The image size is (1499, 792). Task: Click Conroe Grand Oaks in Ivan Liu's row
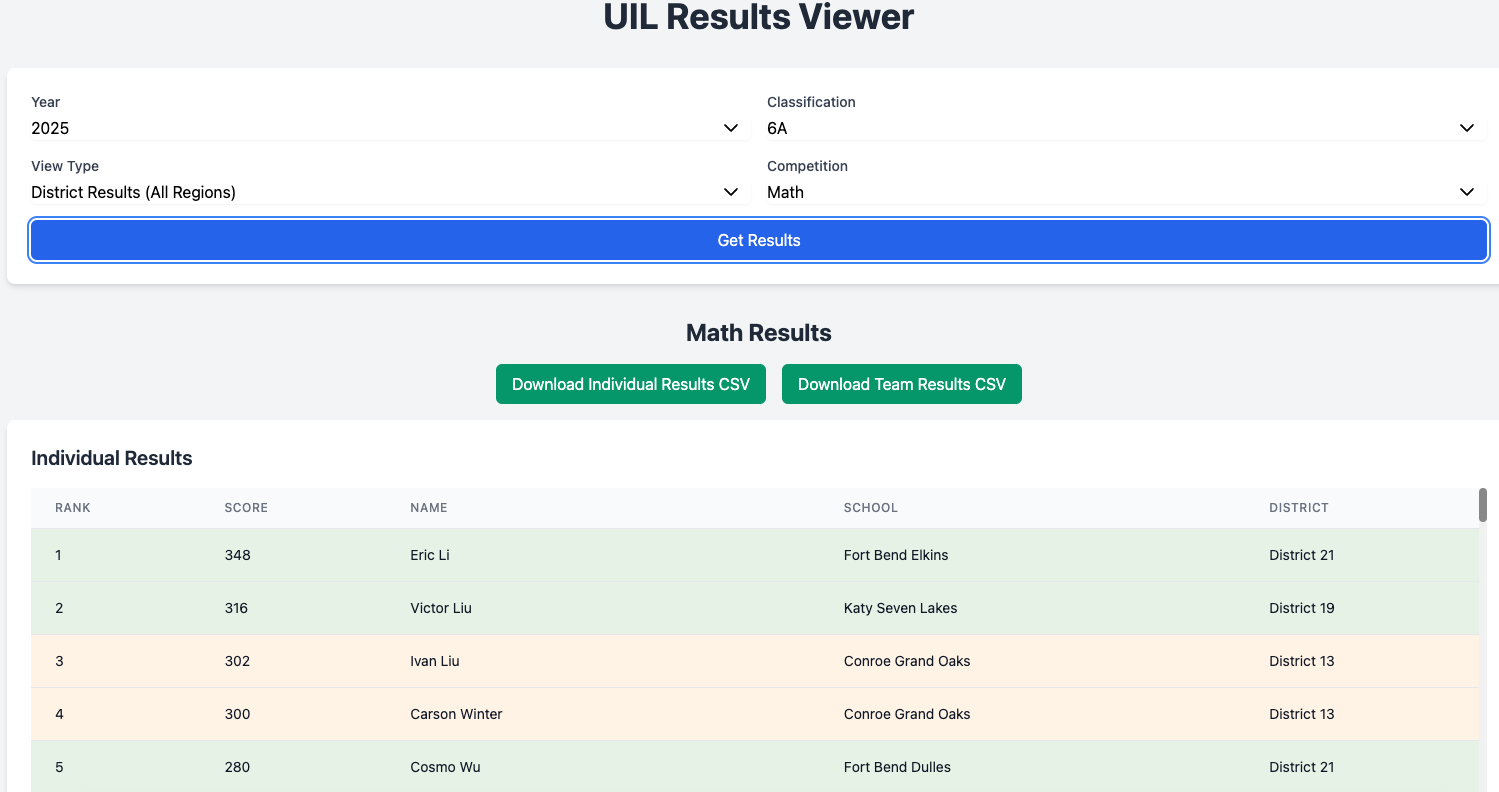click(907, 661)
